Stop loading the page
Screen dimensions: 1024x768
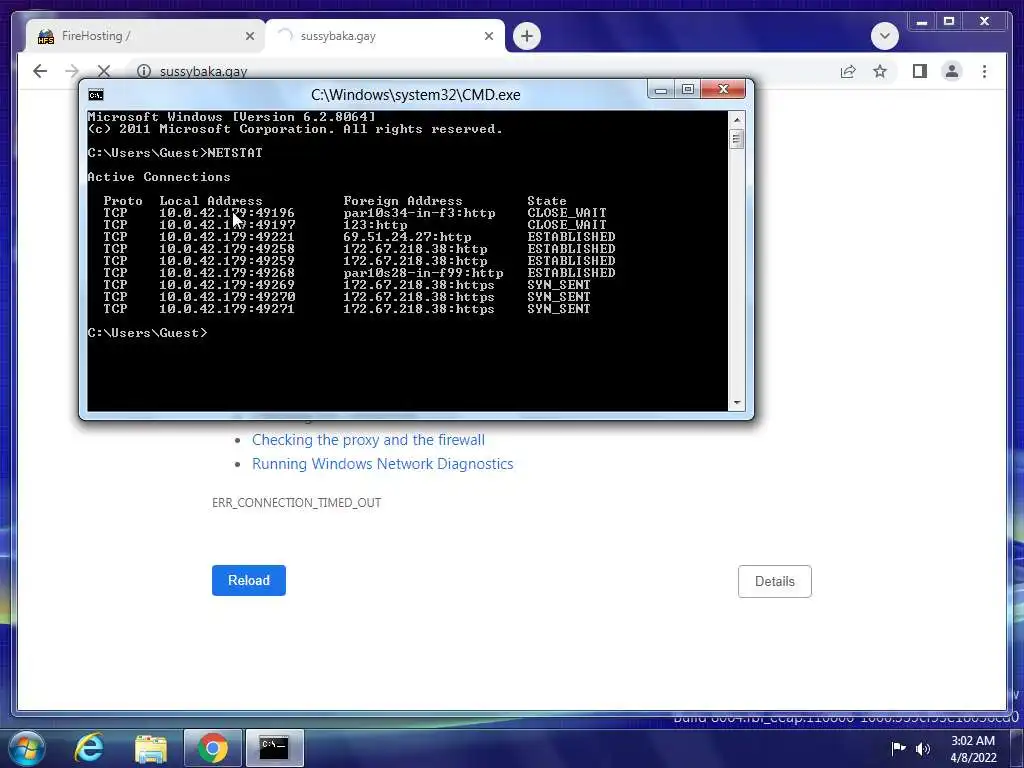pos(103,71)
